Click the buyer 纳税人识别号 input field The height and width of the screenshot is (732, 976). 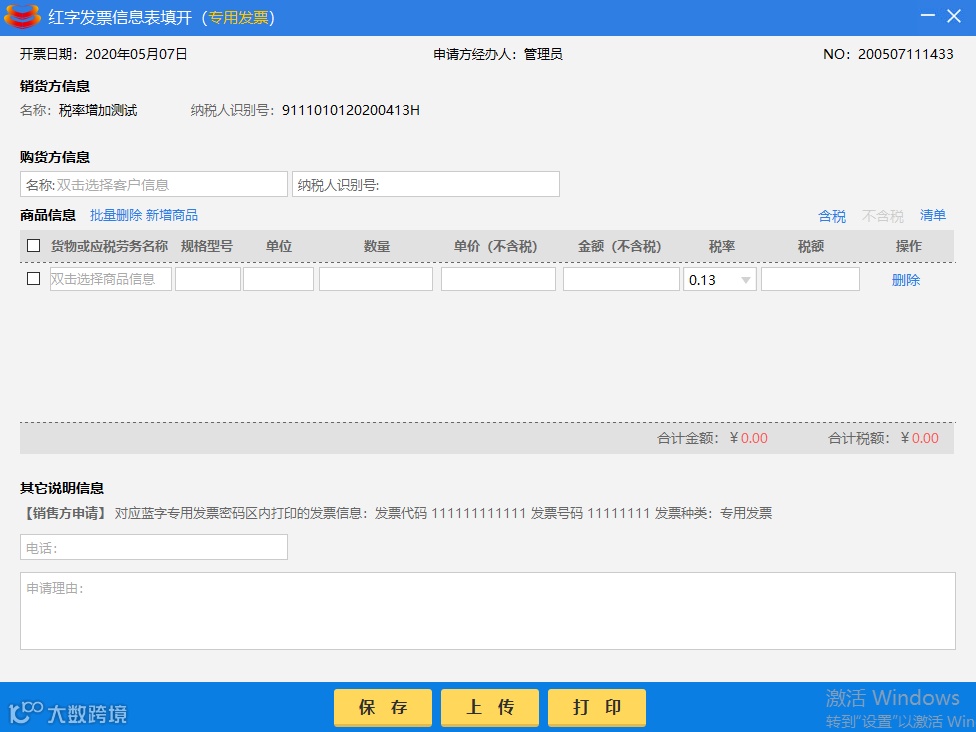pyautogui.click(x=426, y=184)
